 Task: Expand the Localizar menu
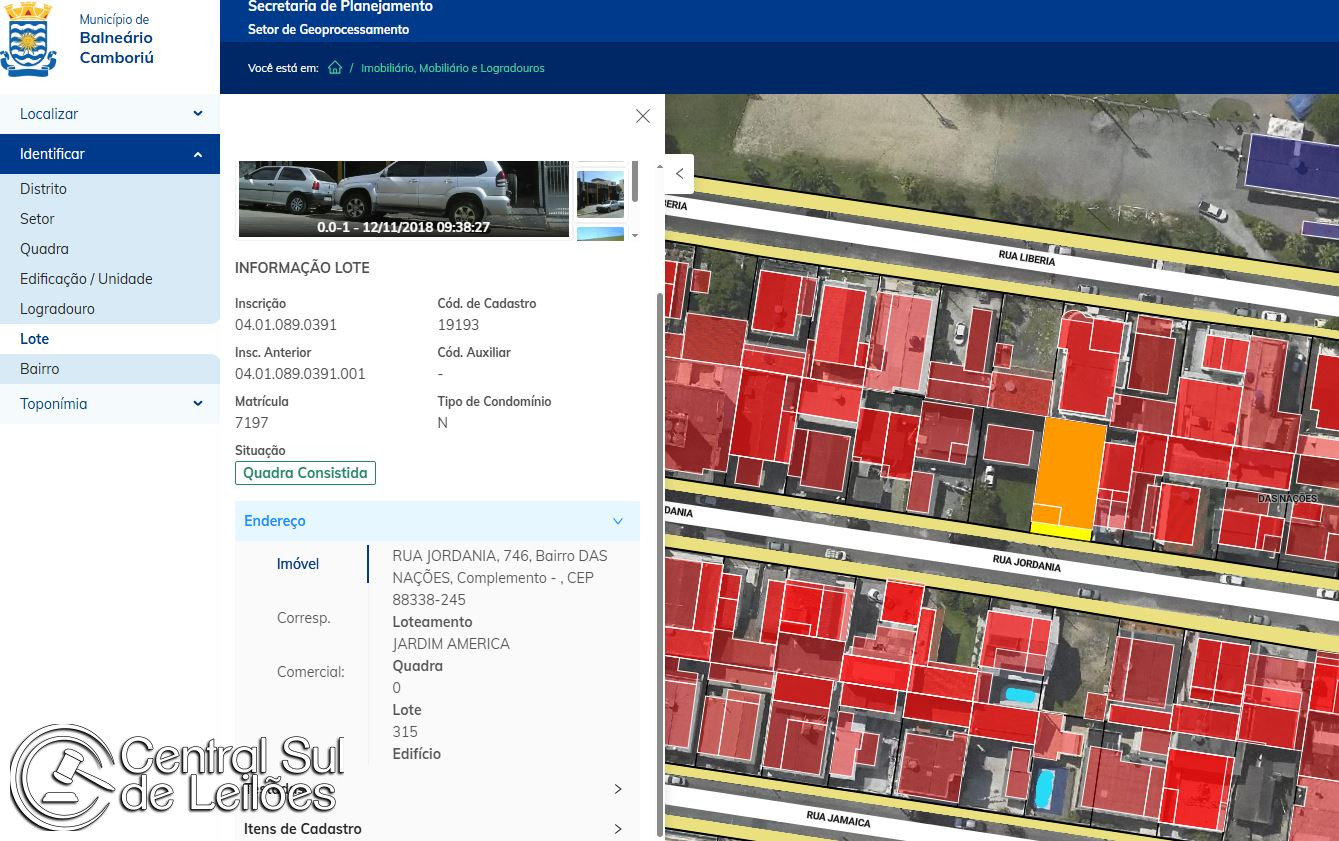coord(110,114)
